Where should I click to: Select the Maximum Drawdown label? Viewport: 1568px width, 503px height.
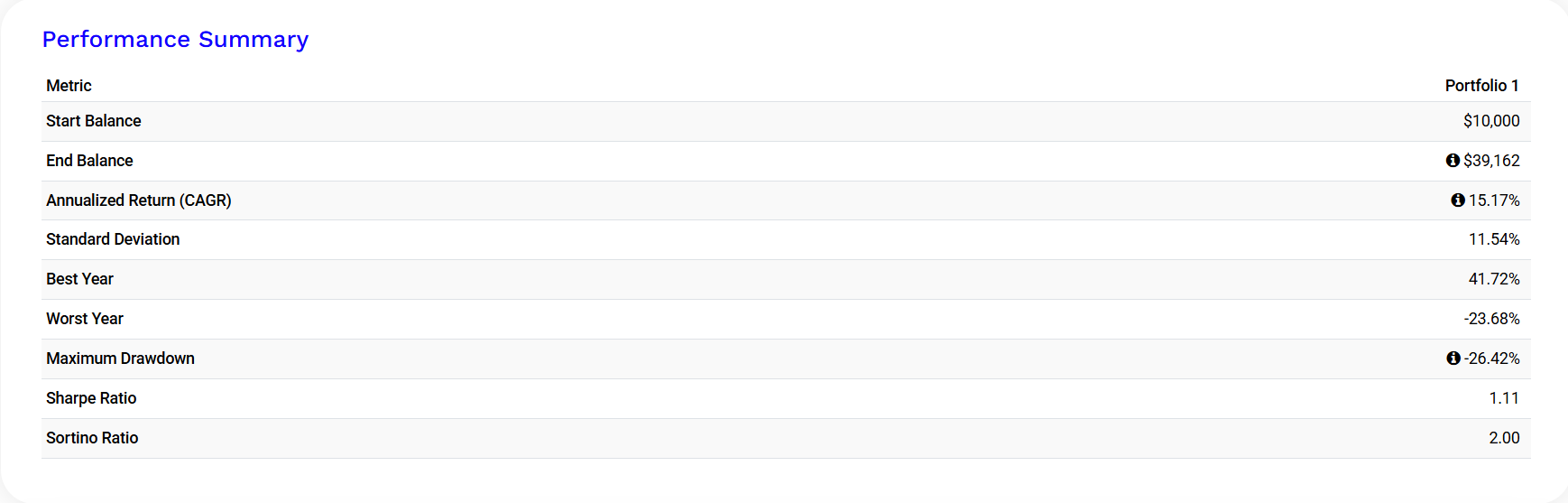point(120,359)
